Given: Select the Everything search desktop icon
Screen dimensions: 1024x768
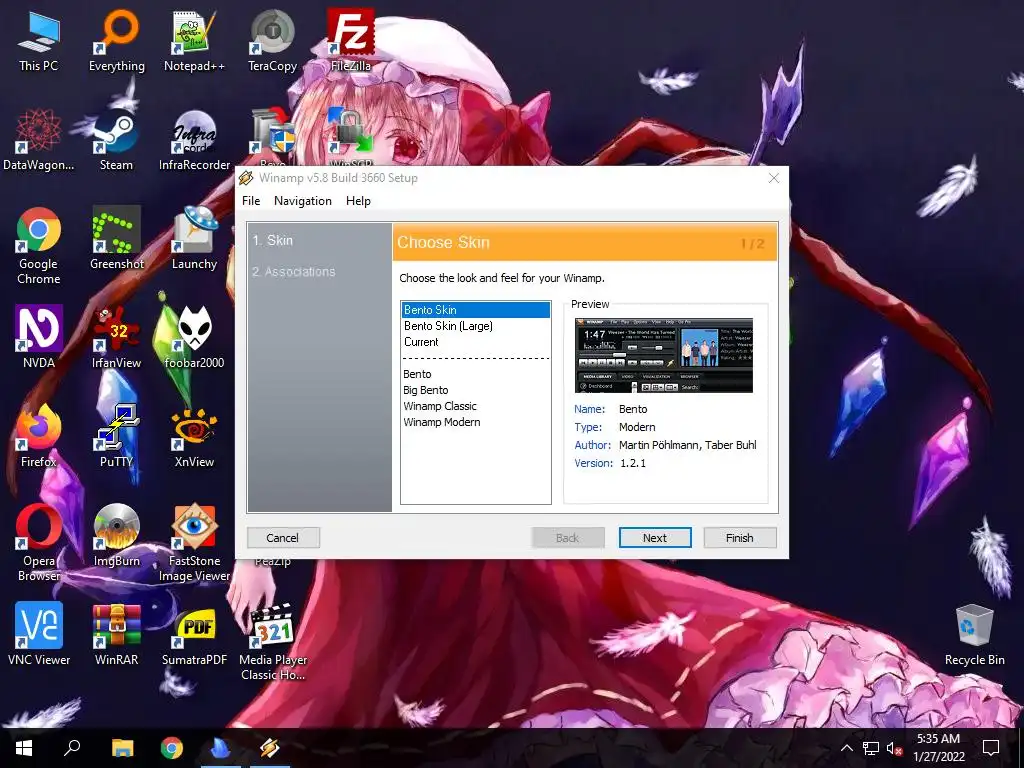Looking at the screenshot, I should [x=116, y=40].
